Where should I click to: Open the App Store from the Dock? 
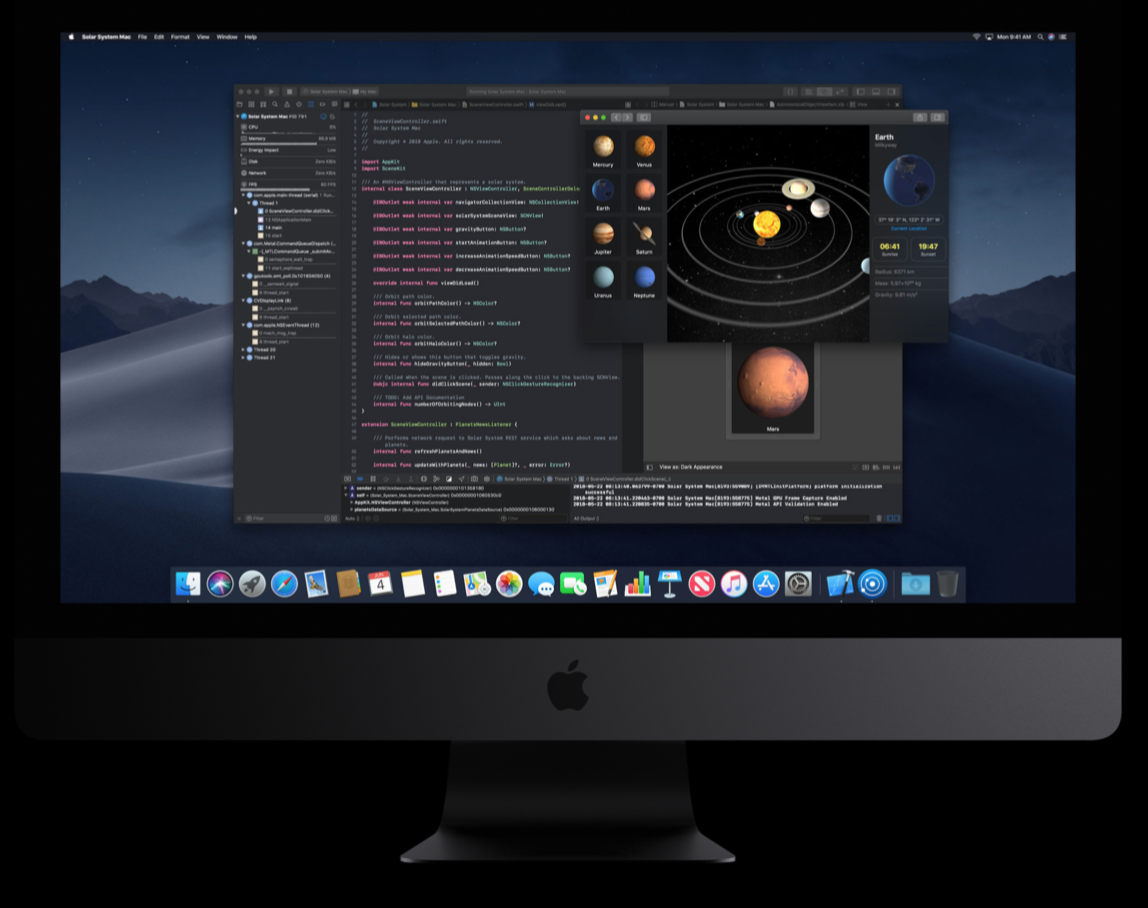pos(766,584)
